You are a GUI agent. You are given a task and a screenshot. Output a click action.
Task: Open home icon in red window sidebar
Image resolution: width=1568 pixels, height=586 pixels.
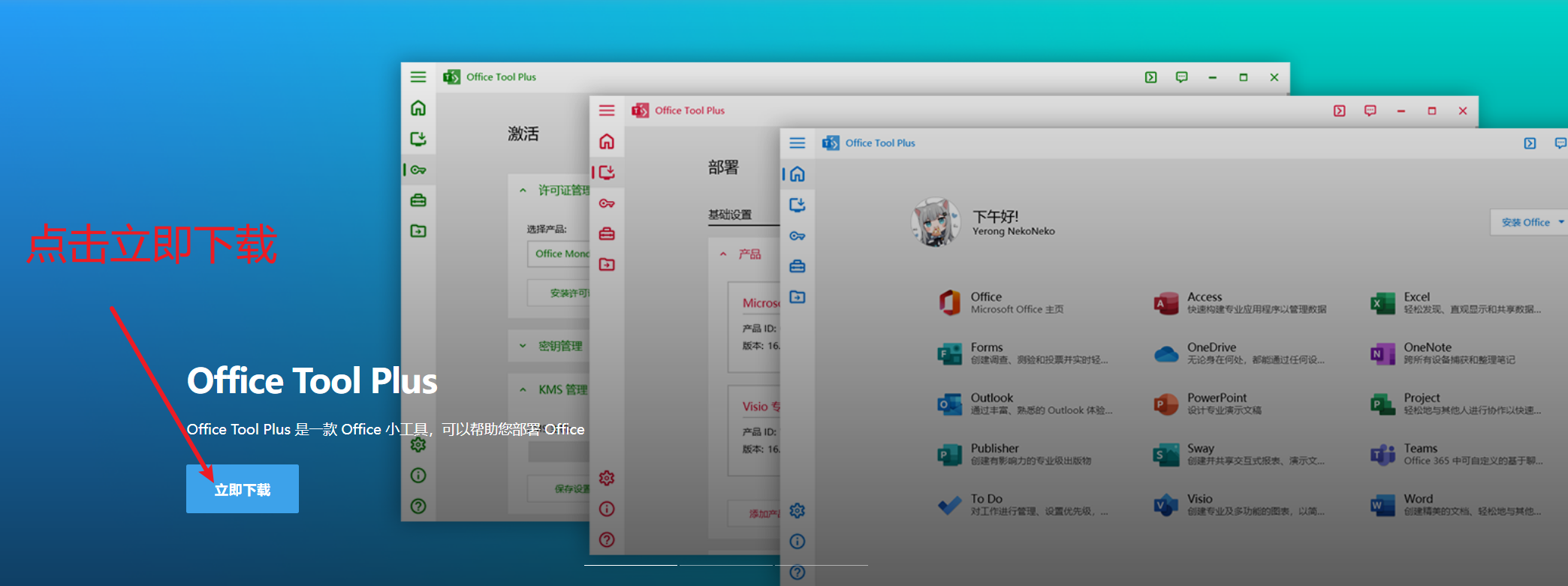(607, 142)
